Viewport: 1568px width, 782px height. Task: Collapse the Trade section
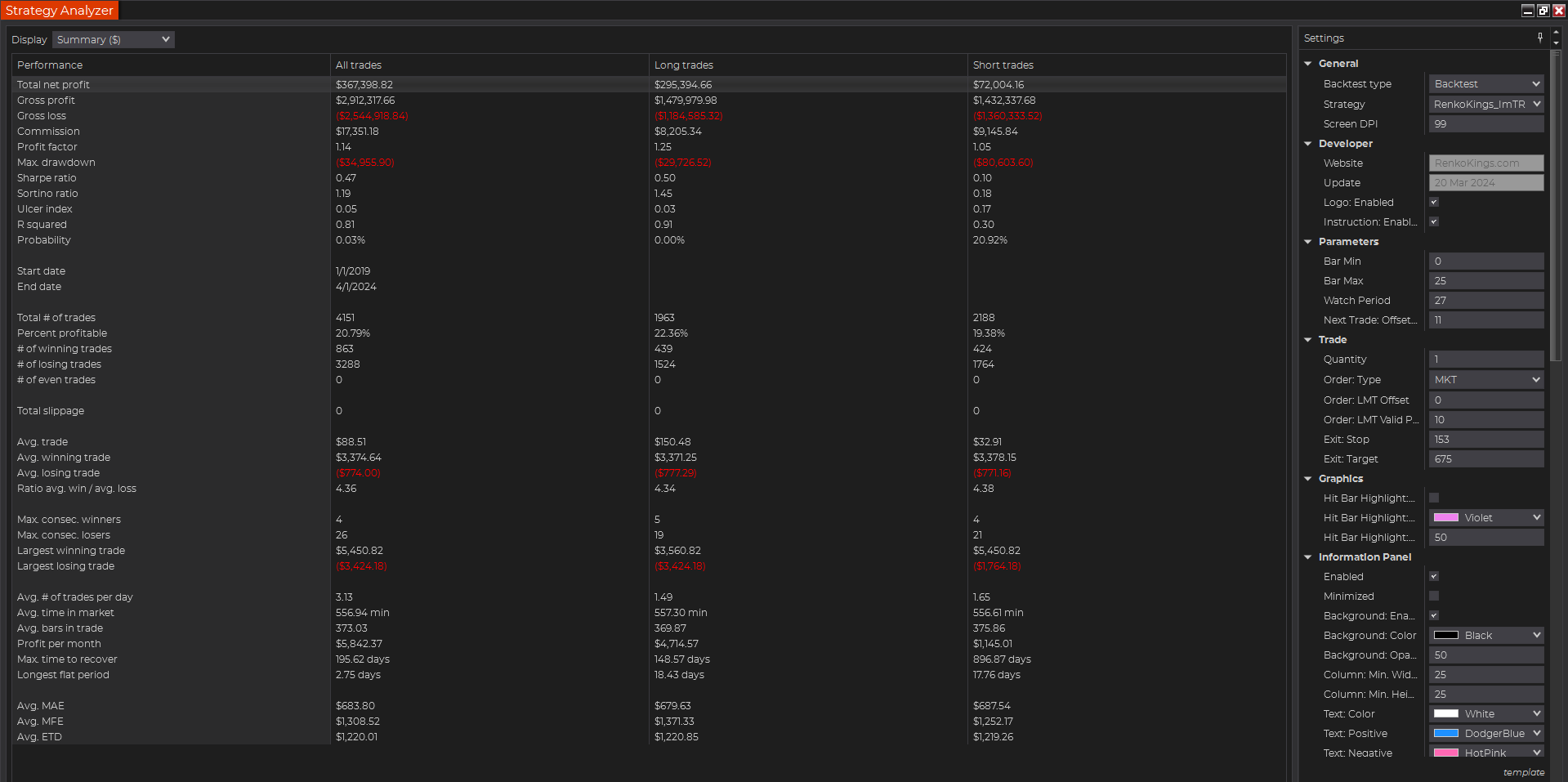coord(1308,339)
